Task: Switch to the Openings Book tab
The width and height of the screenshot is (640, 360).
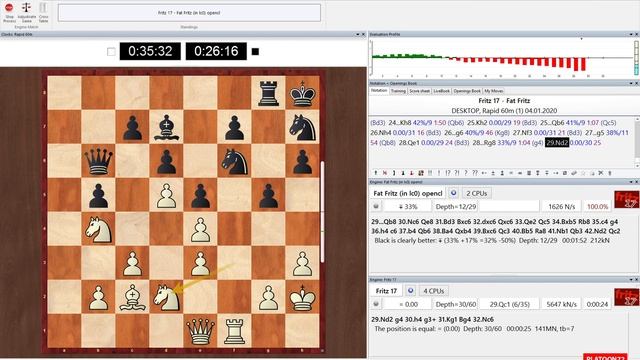Action: tap(467, 91)
